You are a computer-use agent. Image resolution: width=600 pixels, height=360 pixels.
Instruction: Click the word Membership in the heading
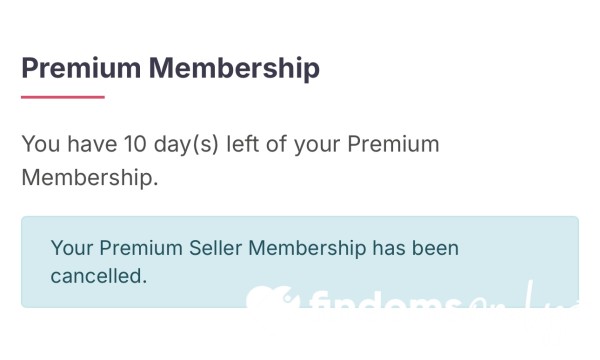(x=234, y=68)
